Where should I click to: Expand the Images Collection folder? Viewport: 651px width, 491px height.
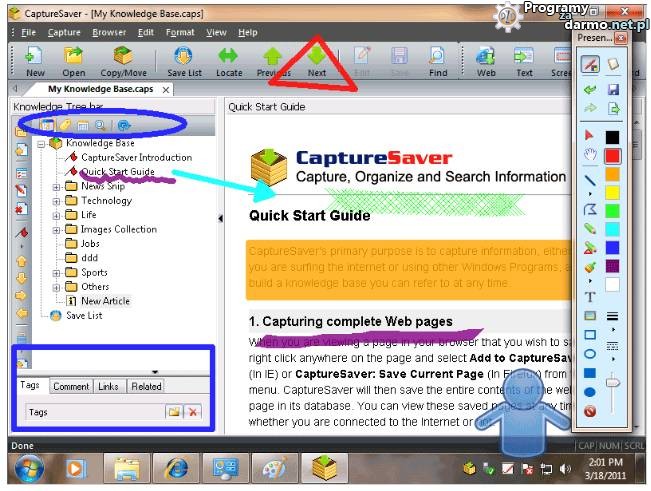pos(56,229)
